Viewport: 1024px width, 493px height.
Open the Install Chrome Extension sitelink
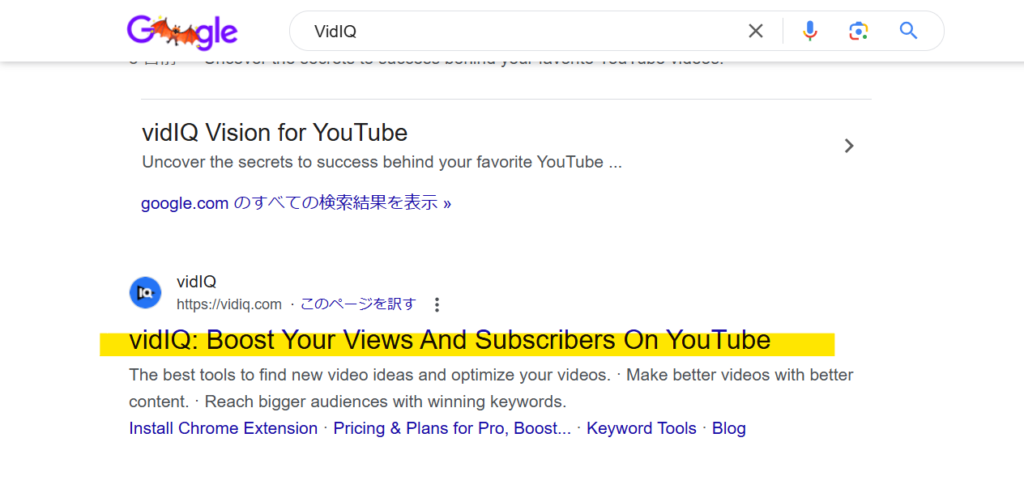tap(223, 428)
